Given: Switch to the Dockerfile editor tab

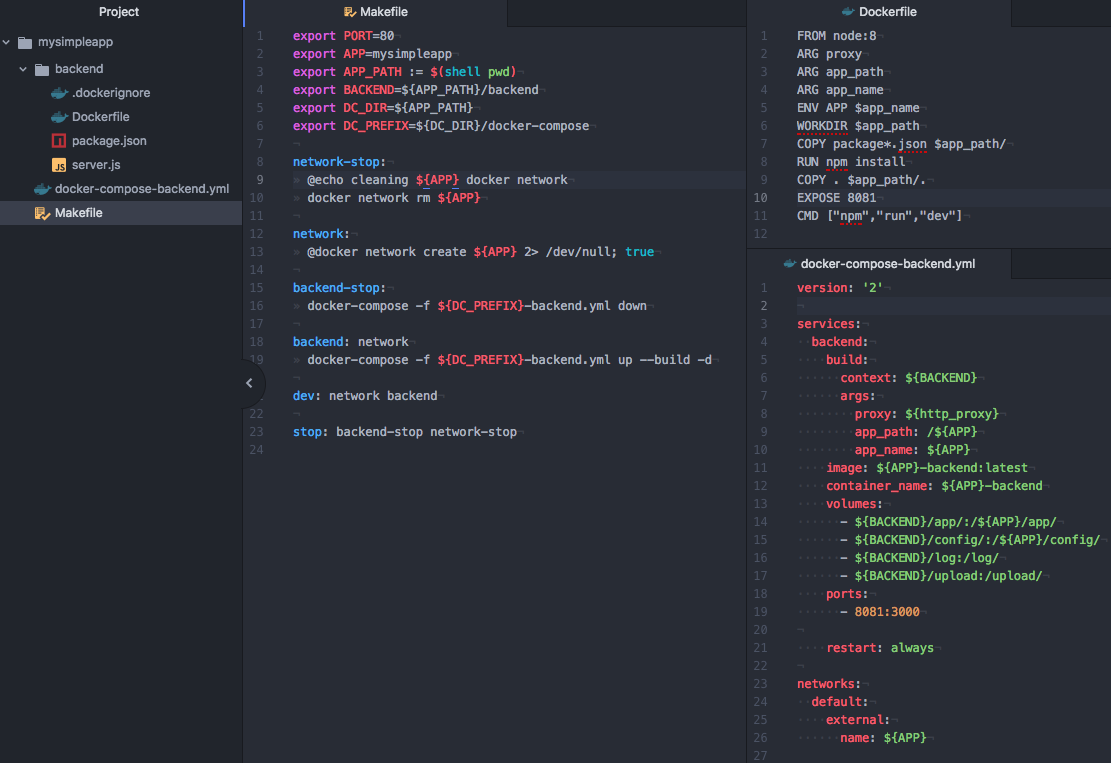Looking at the screenshot, I should (x=879, y=13).
